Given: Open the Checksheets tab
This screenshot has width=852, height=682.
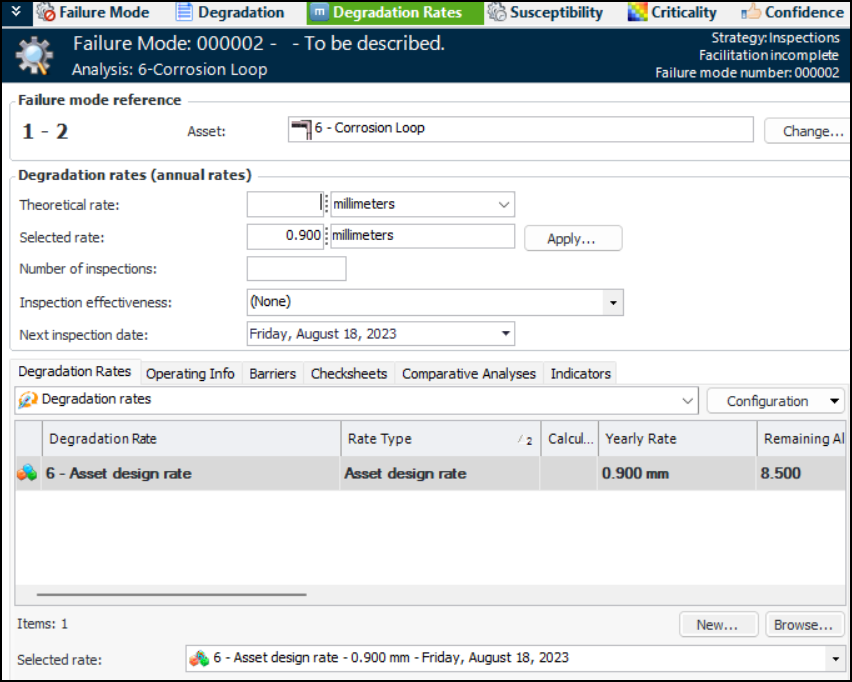Looking at the screenshot, I should 348,373.
